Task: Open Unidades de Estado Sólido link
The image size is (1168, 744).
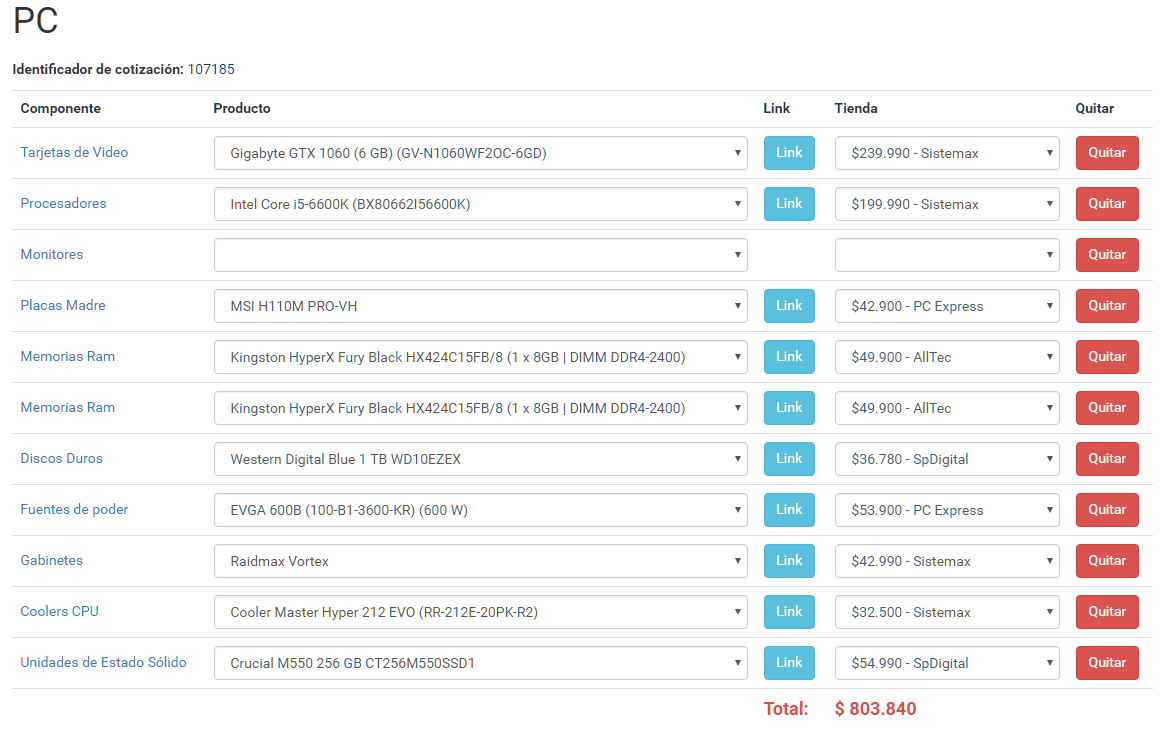Action: [104, 662]
